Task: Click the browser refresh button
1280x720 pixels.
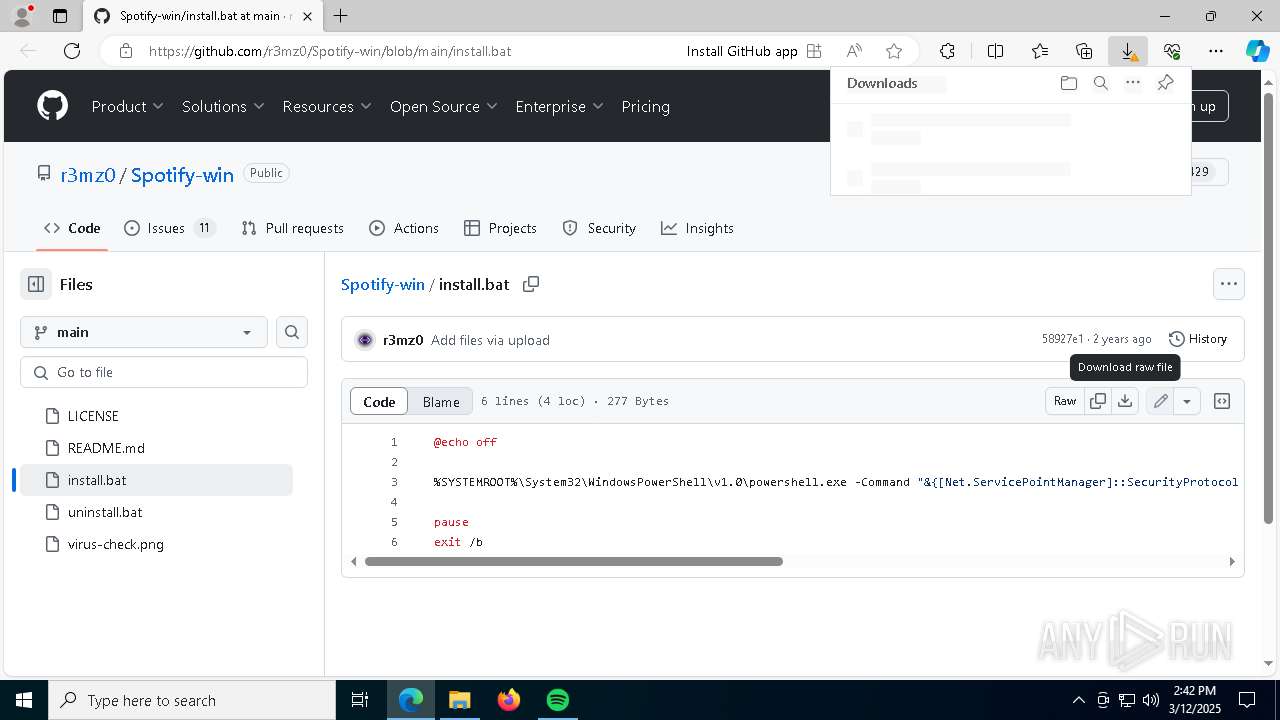Action: click(x=72, y=51)
